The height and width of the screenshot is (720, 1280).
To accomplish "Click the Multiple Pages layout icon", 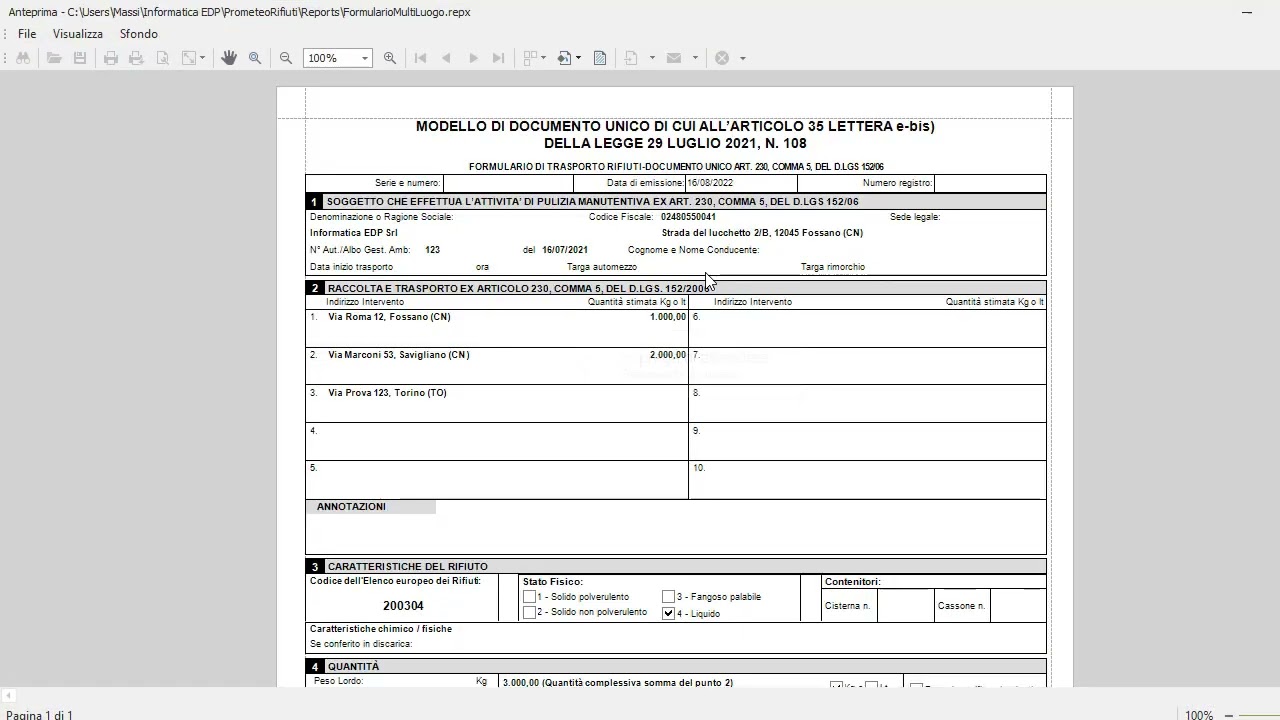I will coord(530,58).
